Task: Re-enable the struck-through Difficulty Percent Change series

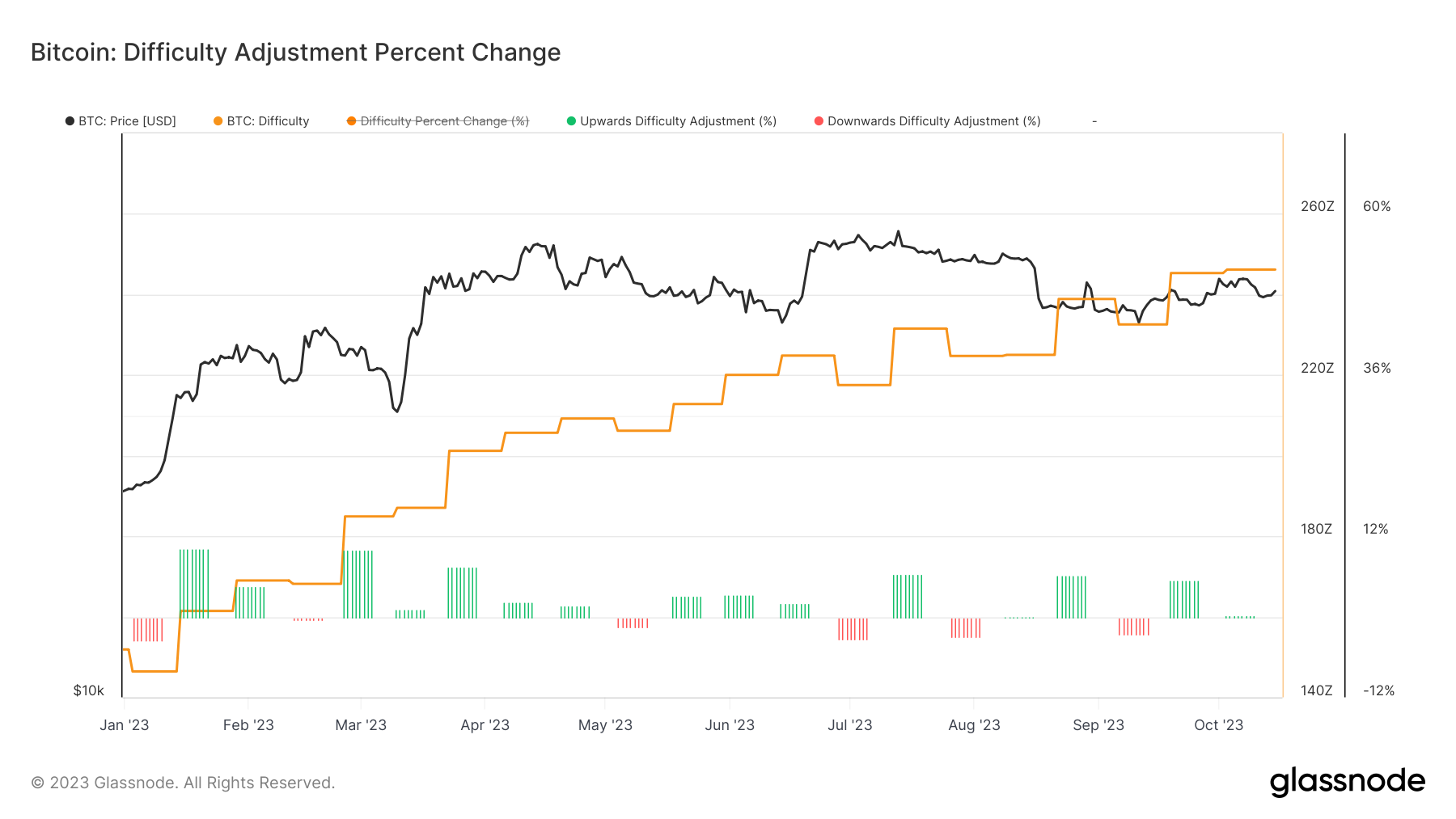Action: coord(438,121)
